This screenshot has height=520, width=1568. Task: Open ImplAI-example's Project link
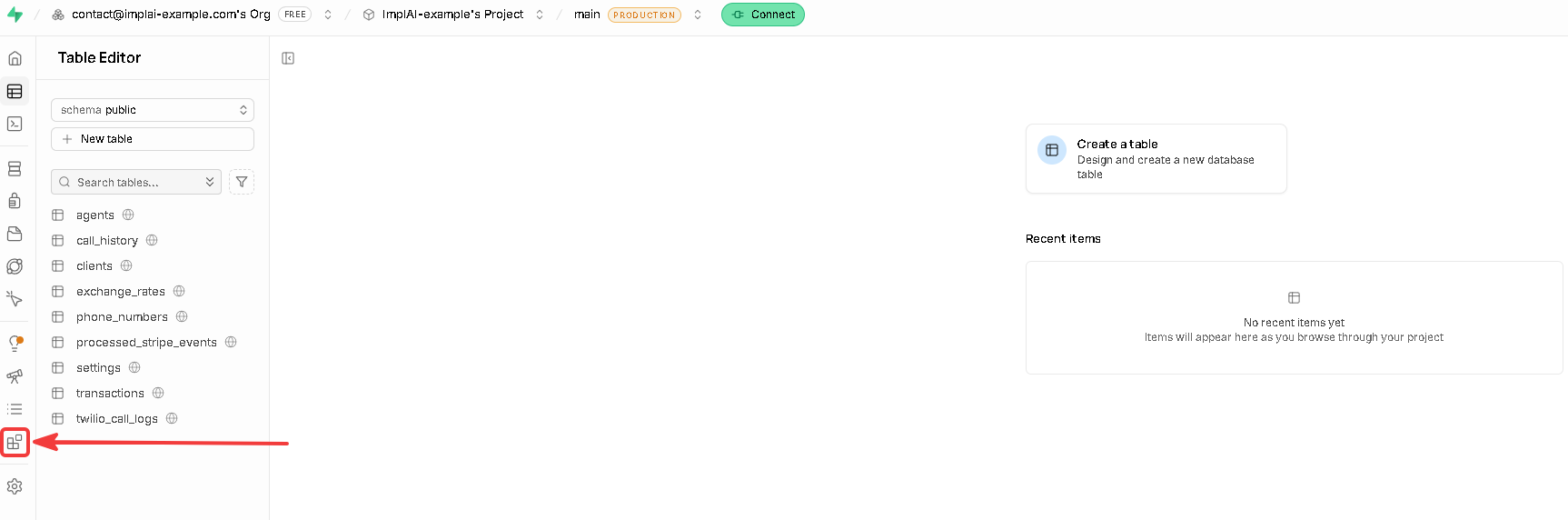[x=452, y=15]
